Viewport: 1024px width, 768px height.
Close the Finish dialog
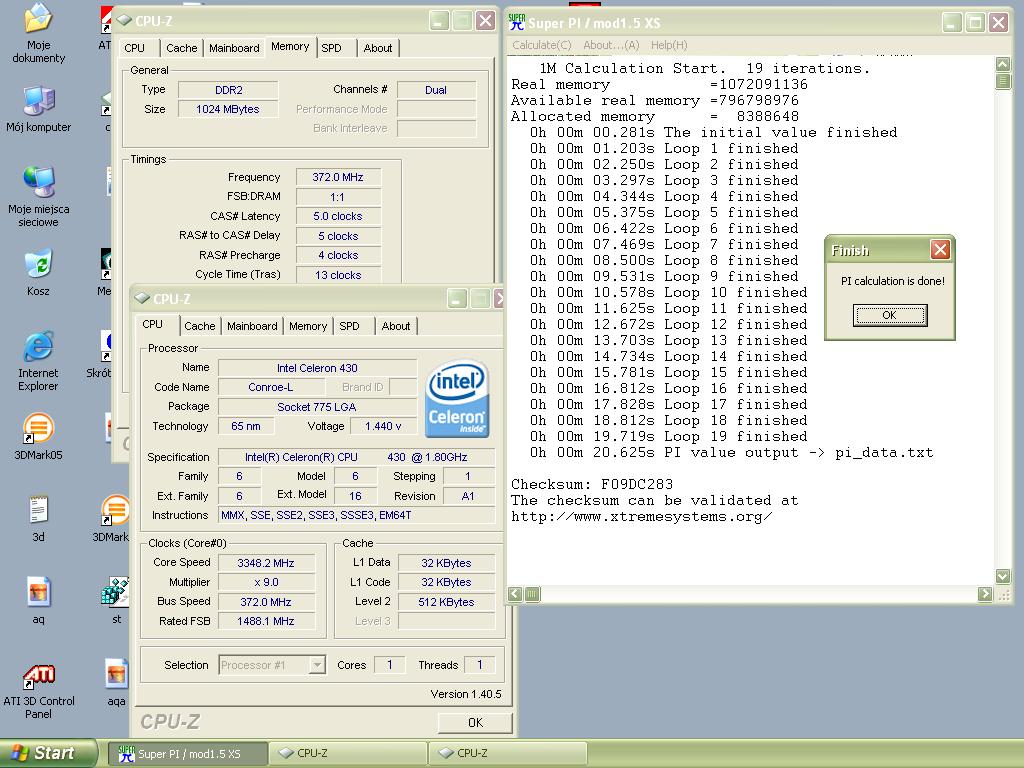pyautogui.click(x=940, y=249)
